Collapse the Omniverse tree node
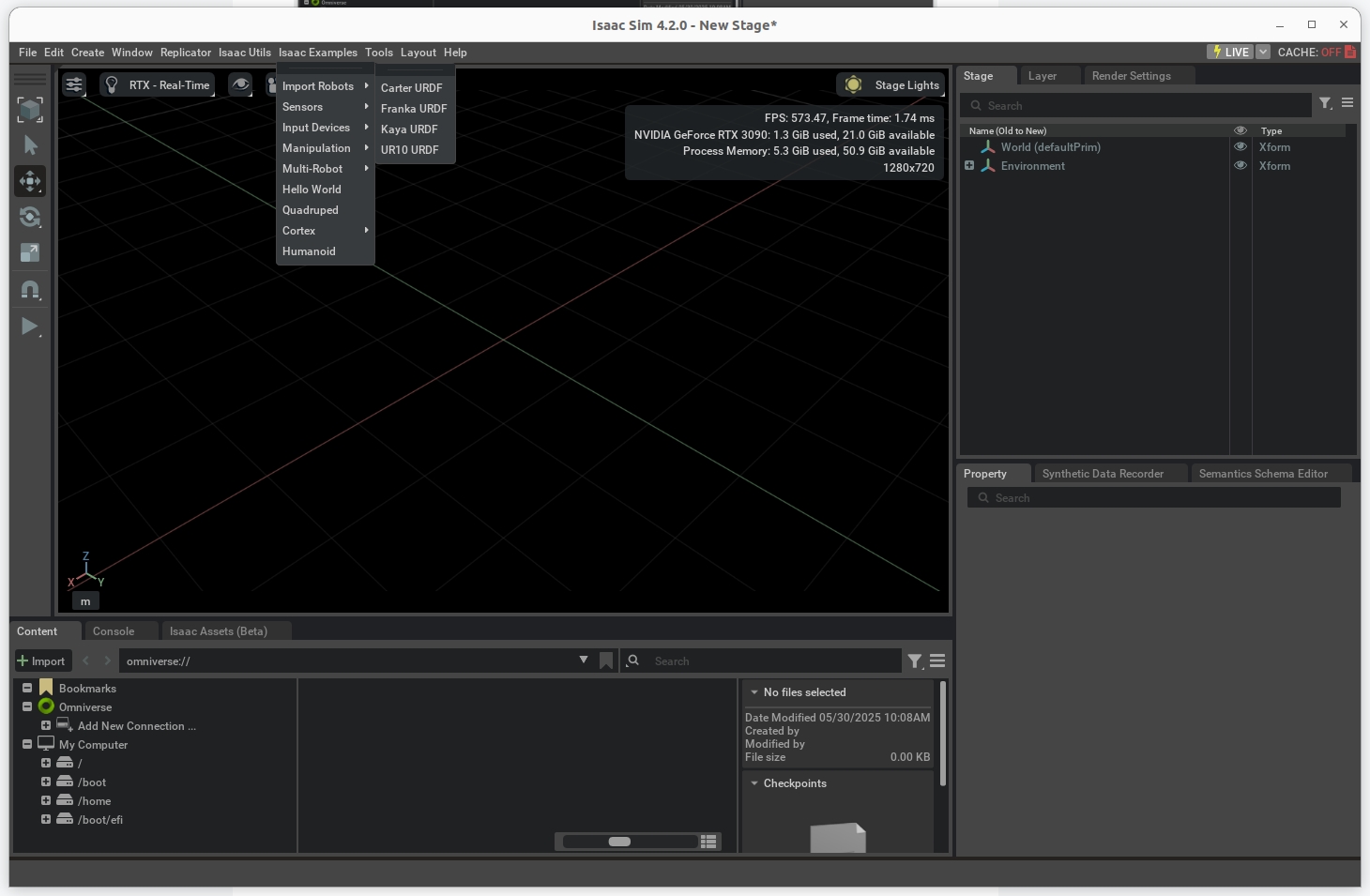Screen dimensions: 1370x896 27,706
